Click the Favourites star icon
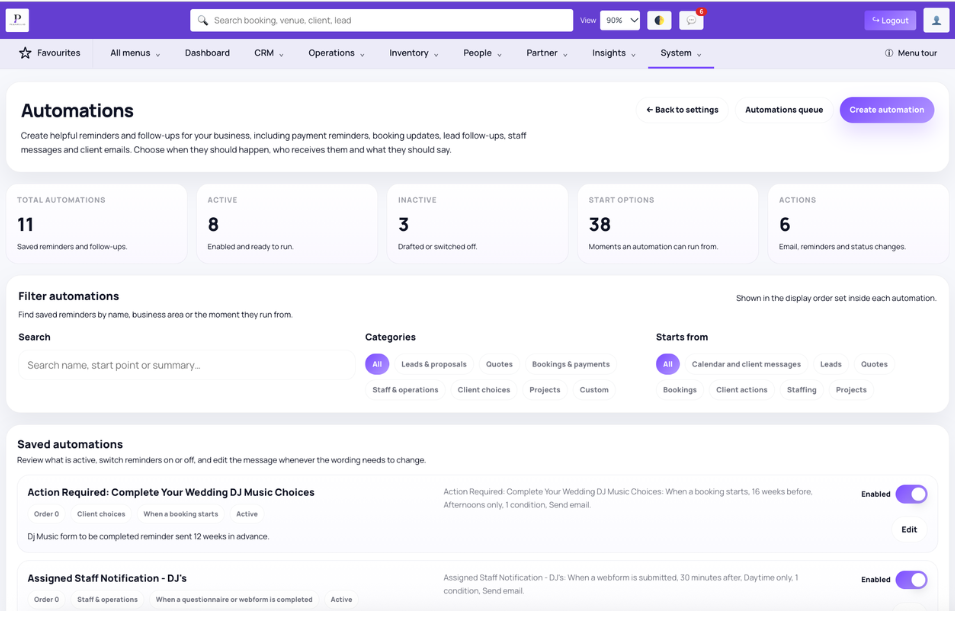This screenshot has height=630, width=955. 25,53
